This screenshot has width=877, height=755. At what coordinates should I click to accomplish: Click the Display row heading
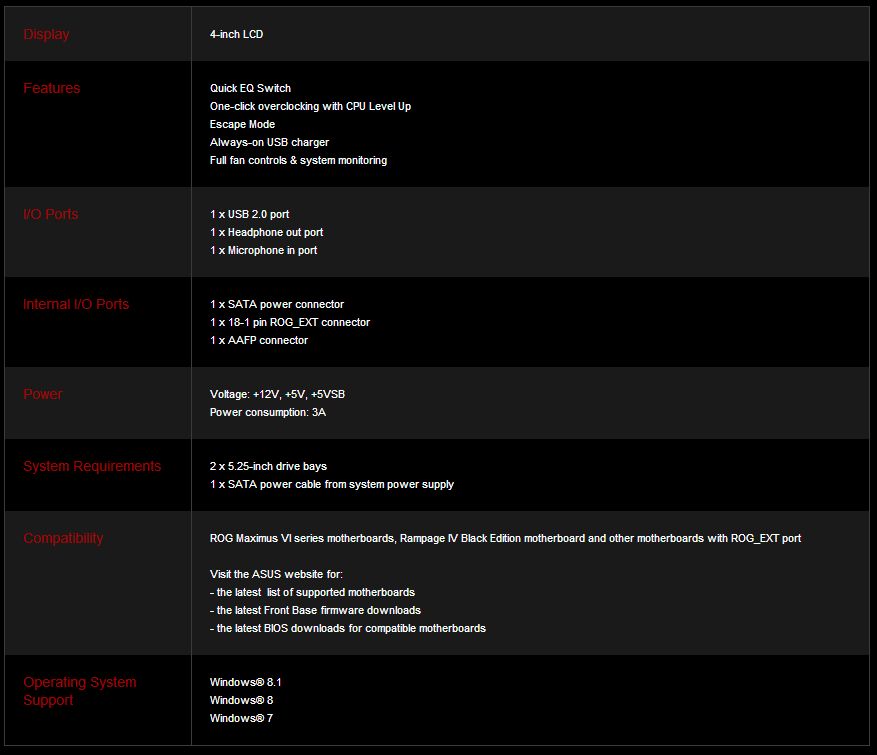coord(46,34)
